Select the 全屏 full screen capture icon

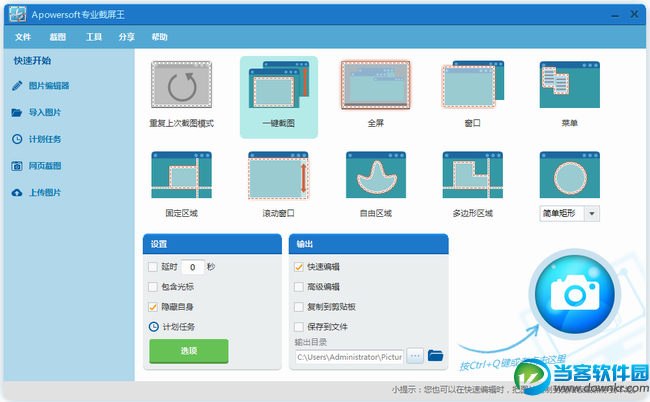[376, 85]
